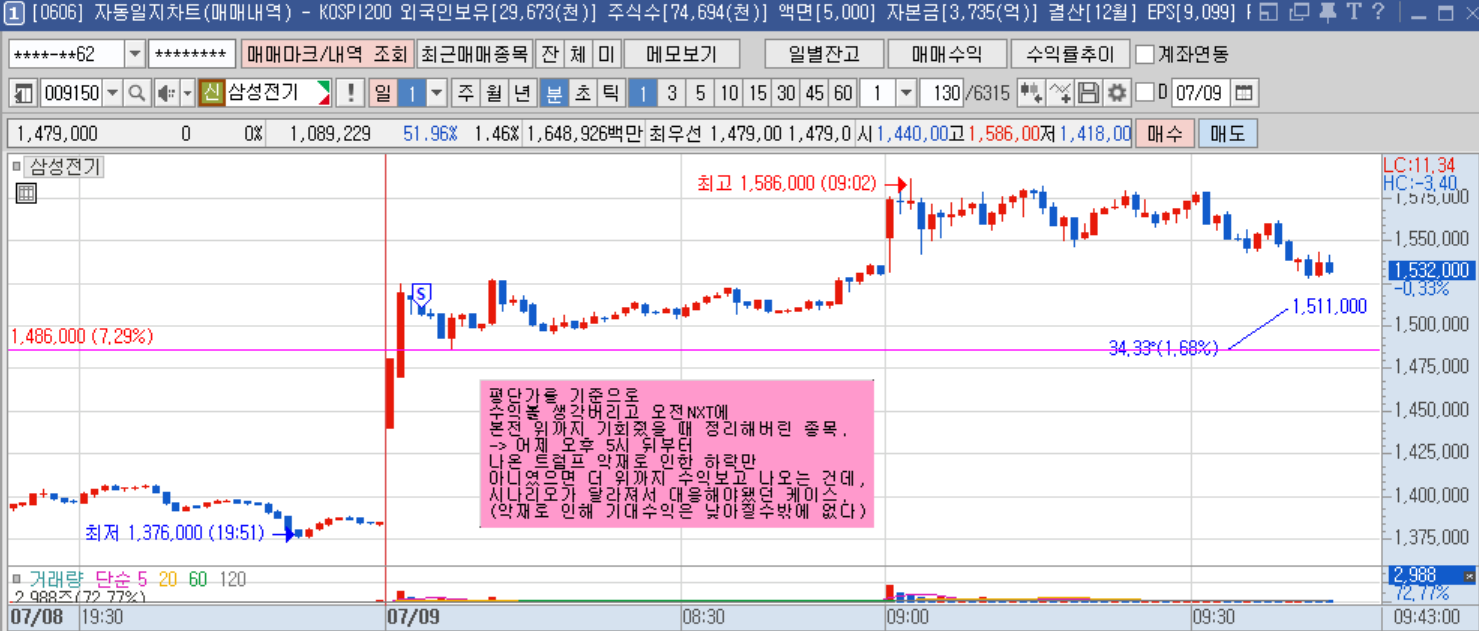Click the blue 매도 sell button
Viewport: 1479px width, 631px height.
1227,133
